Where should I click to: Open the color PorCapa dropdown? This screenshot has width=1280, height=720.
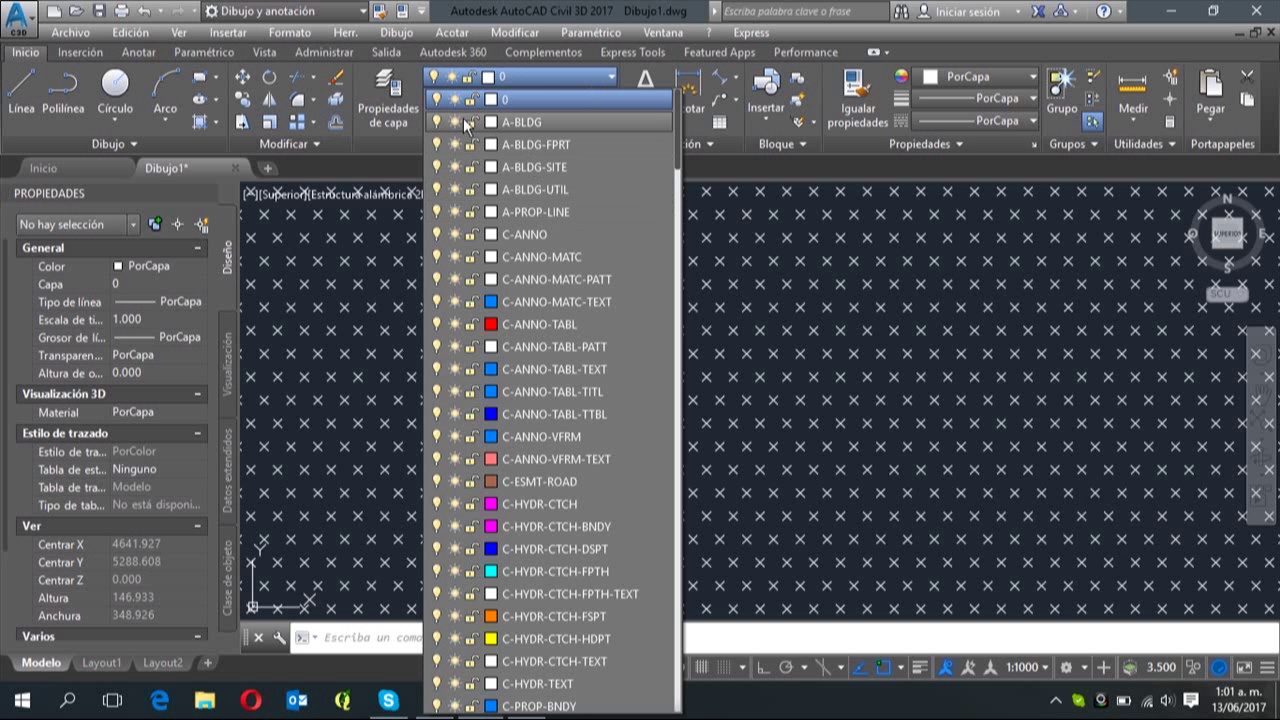(1033, 76)
